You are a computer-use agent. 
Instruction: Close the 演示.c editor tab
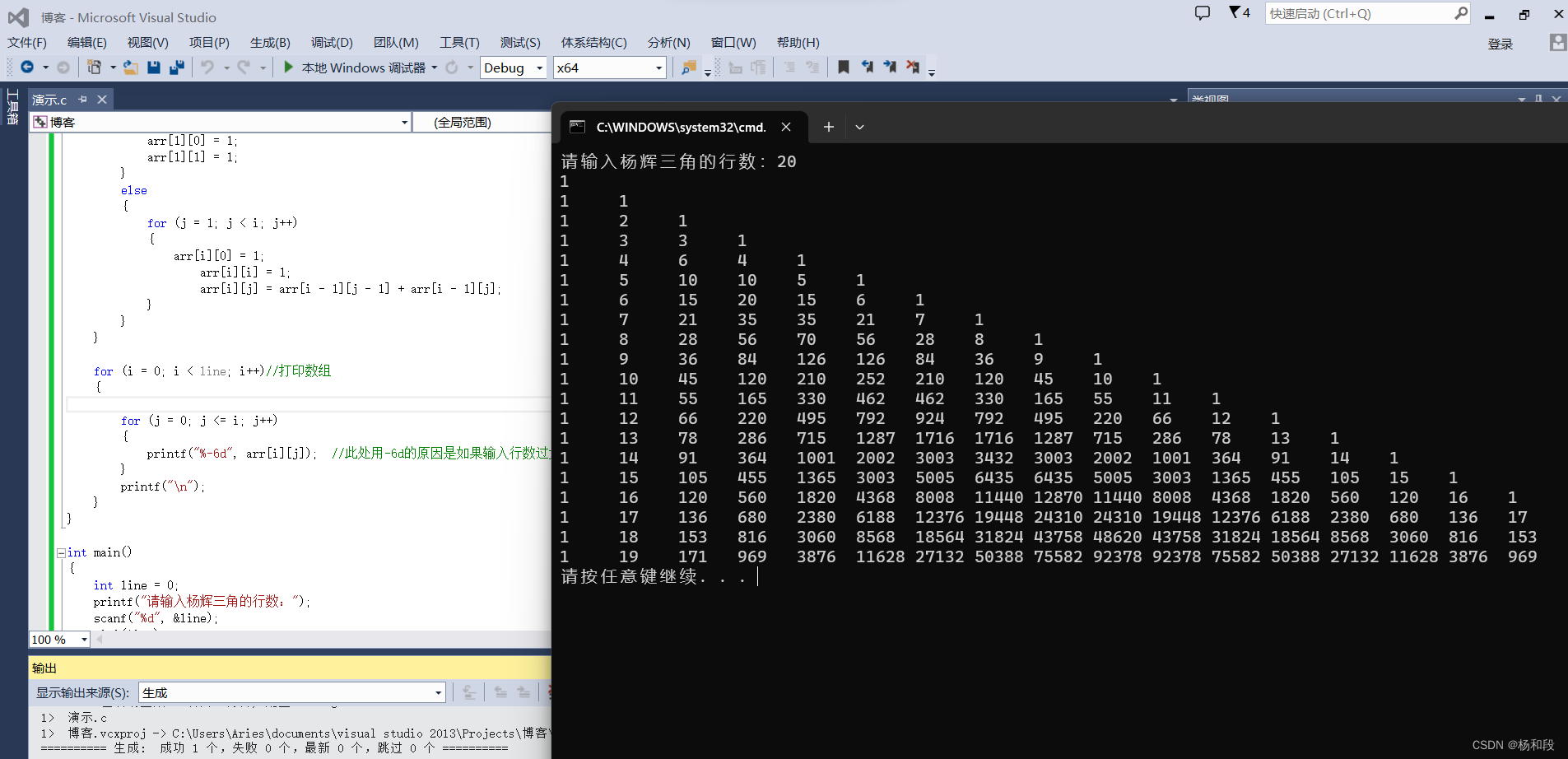[x=102, y=100]
